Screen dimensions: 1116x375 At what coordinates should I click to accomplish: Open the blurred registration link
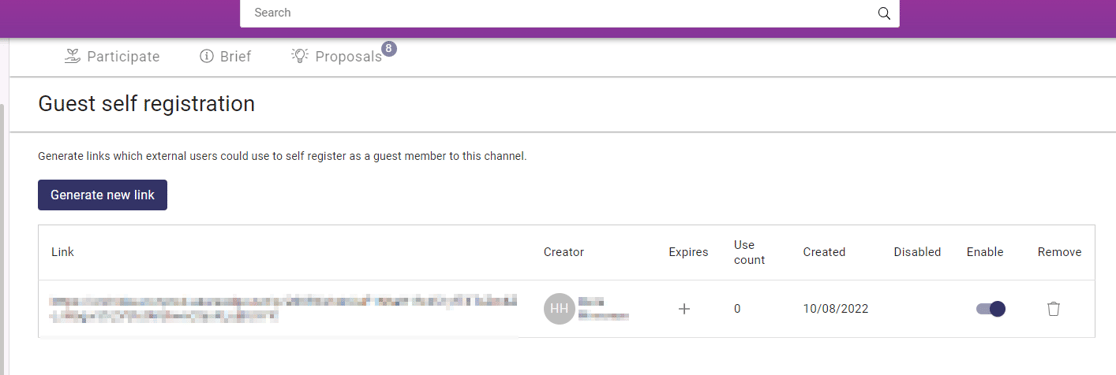[283, 308]
